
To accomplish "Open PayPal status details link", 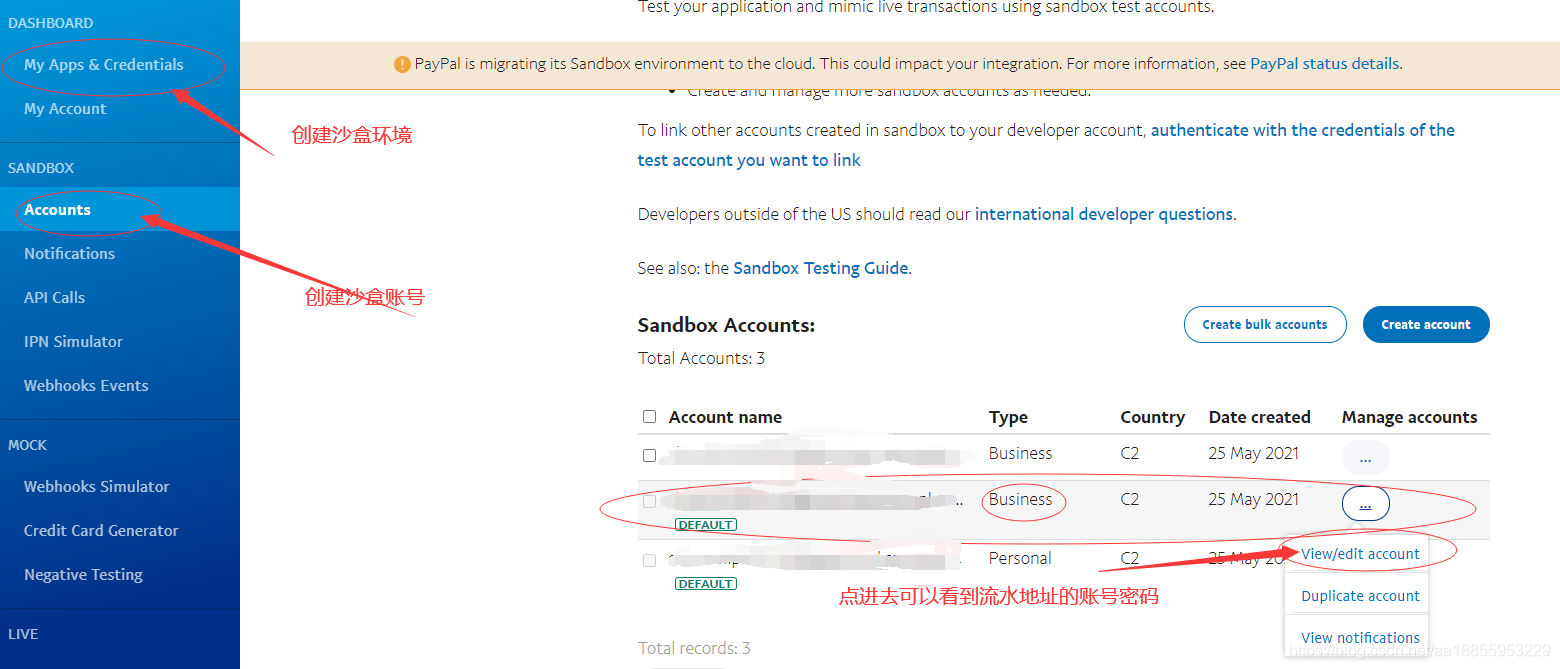I will point(1324,64).
